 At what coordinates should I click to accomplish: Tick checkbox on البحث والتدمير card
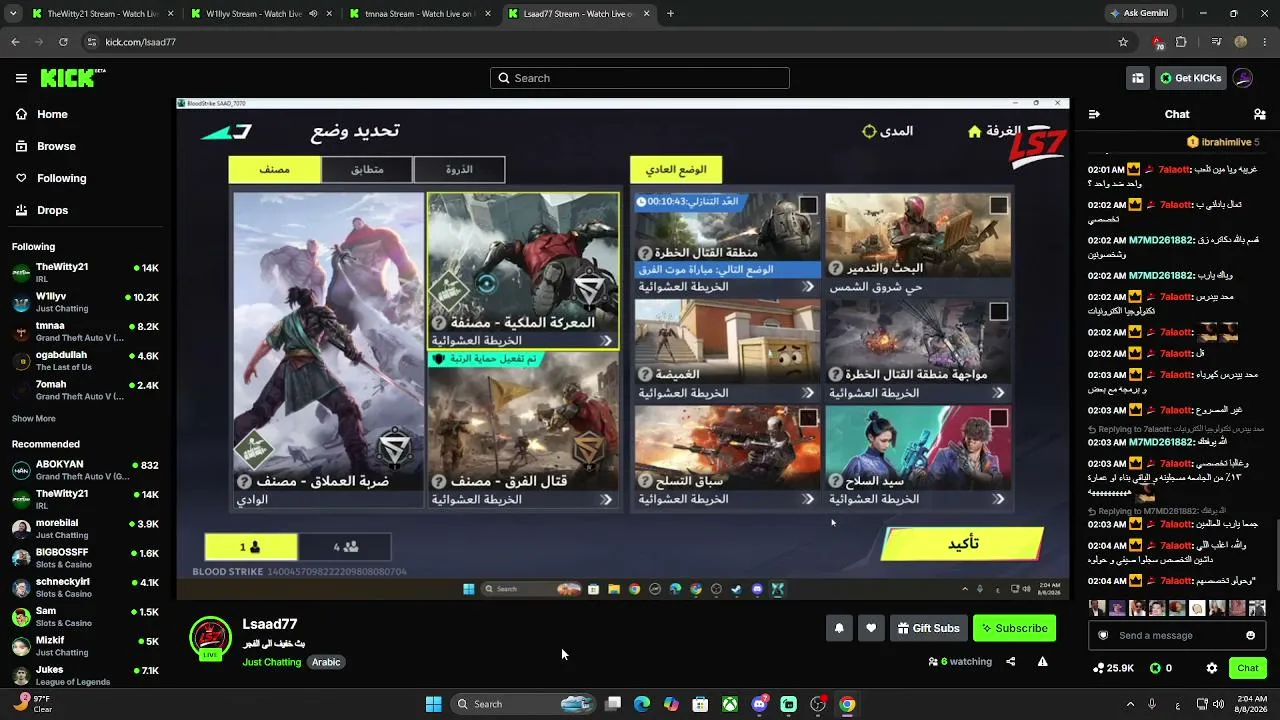click(998, 205)
